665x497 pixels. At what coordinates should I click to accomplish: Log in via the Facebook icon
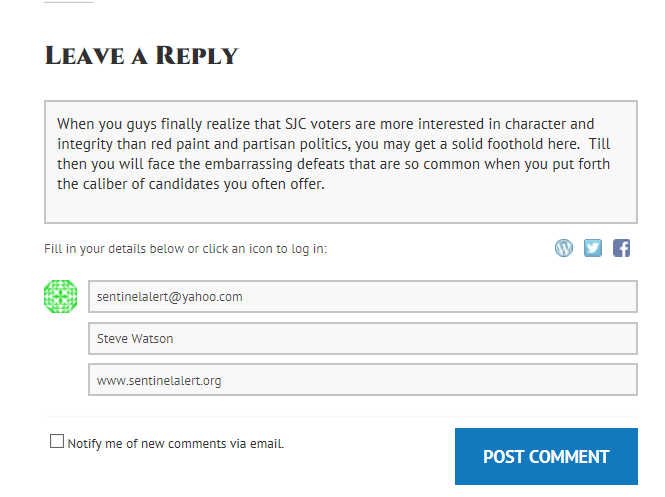click(x=621, y=248)
